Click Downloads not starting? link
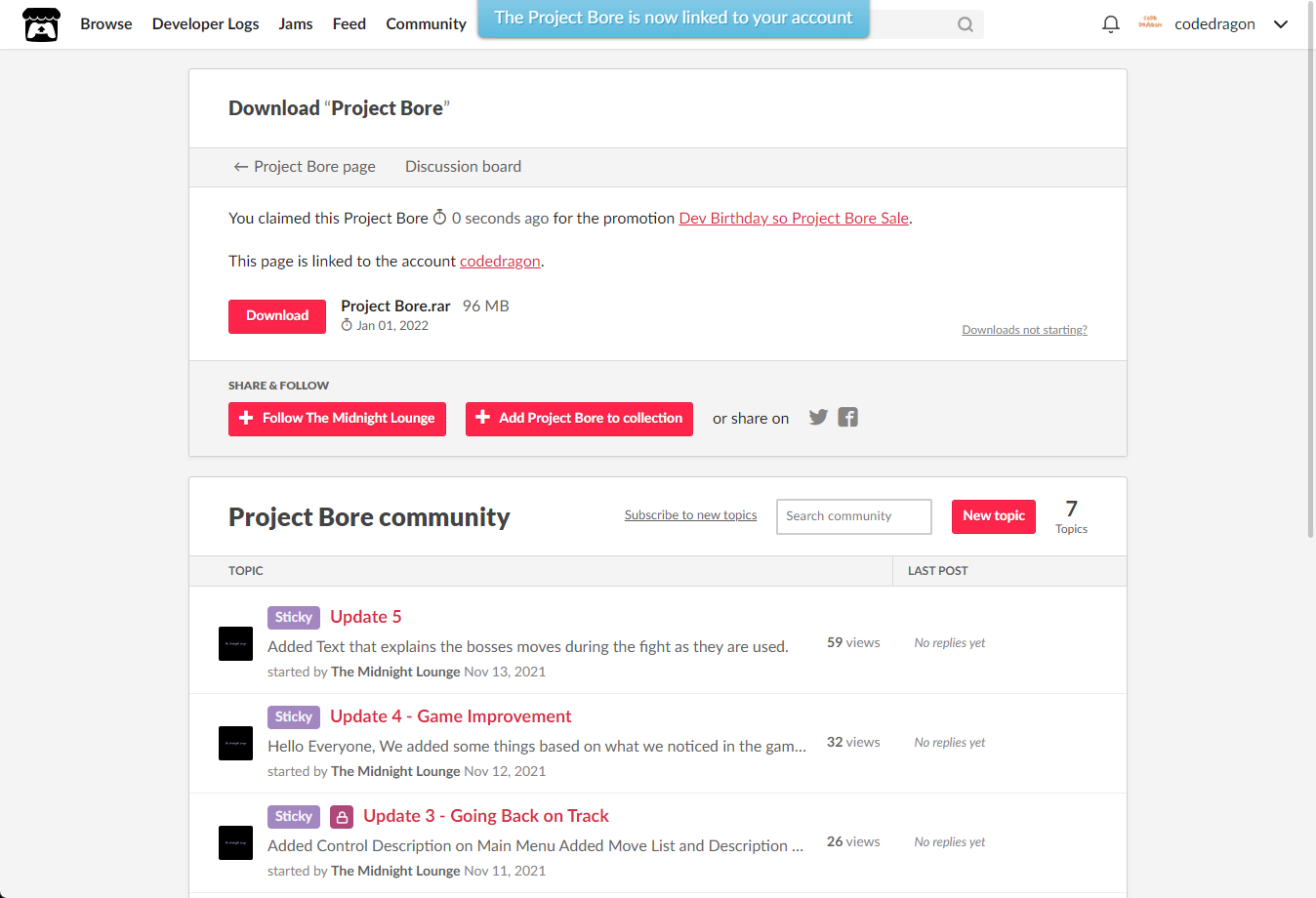Screen dimensions: 1316x898 (x=1024, y=330)
